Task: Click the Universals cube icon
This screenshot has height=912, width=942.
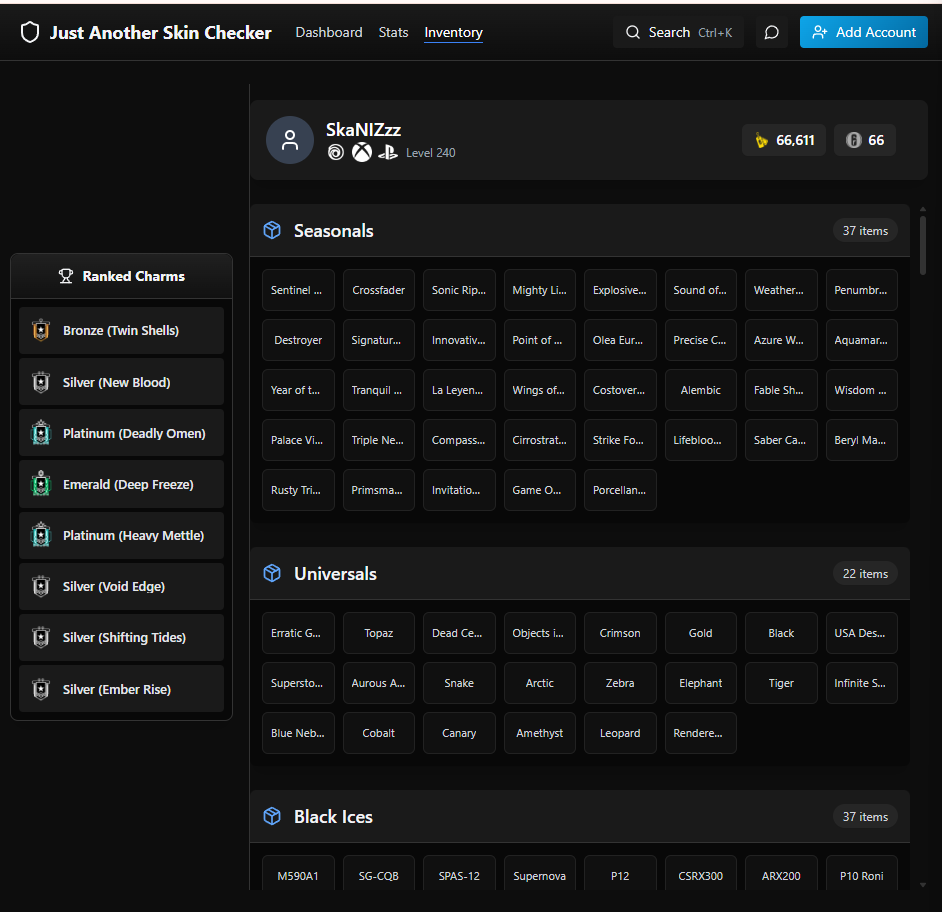Action: [272, 573]
